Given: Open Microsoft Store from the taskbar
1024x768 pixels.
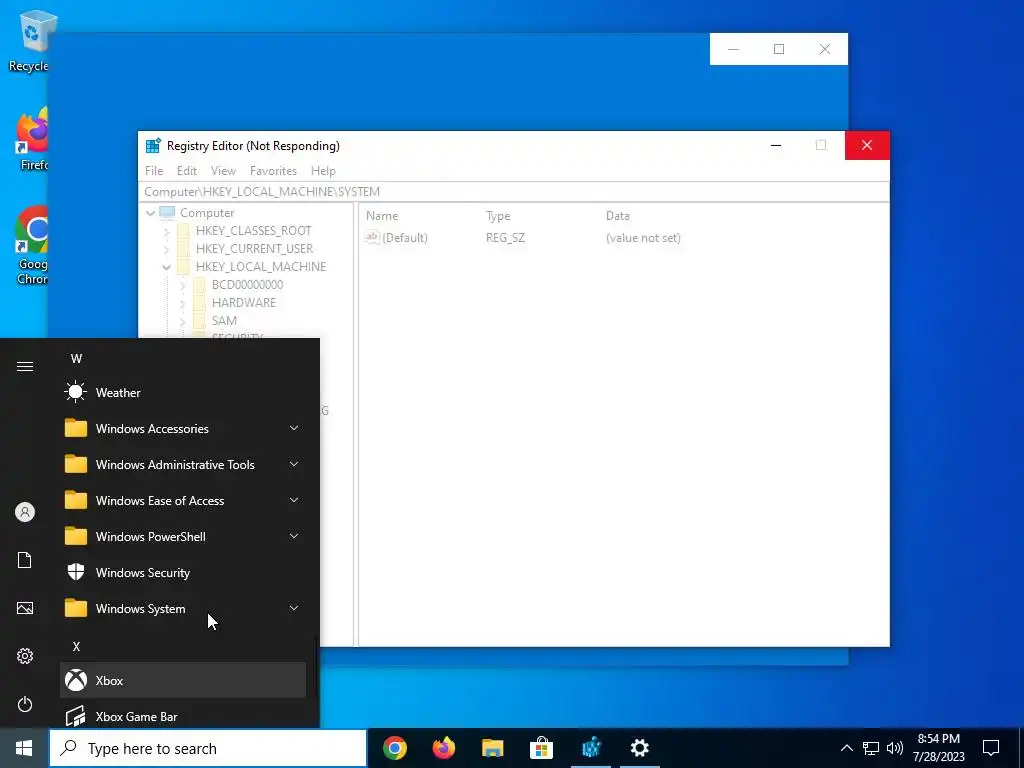Looking at the screenshot, I should pos(541,748).
